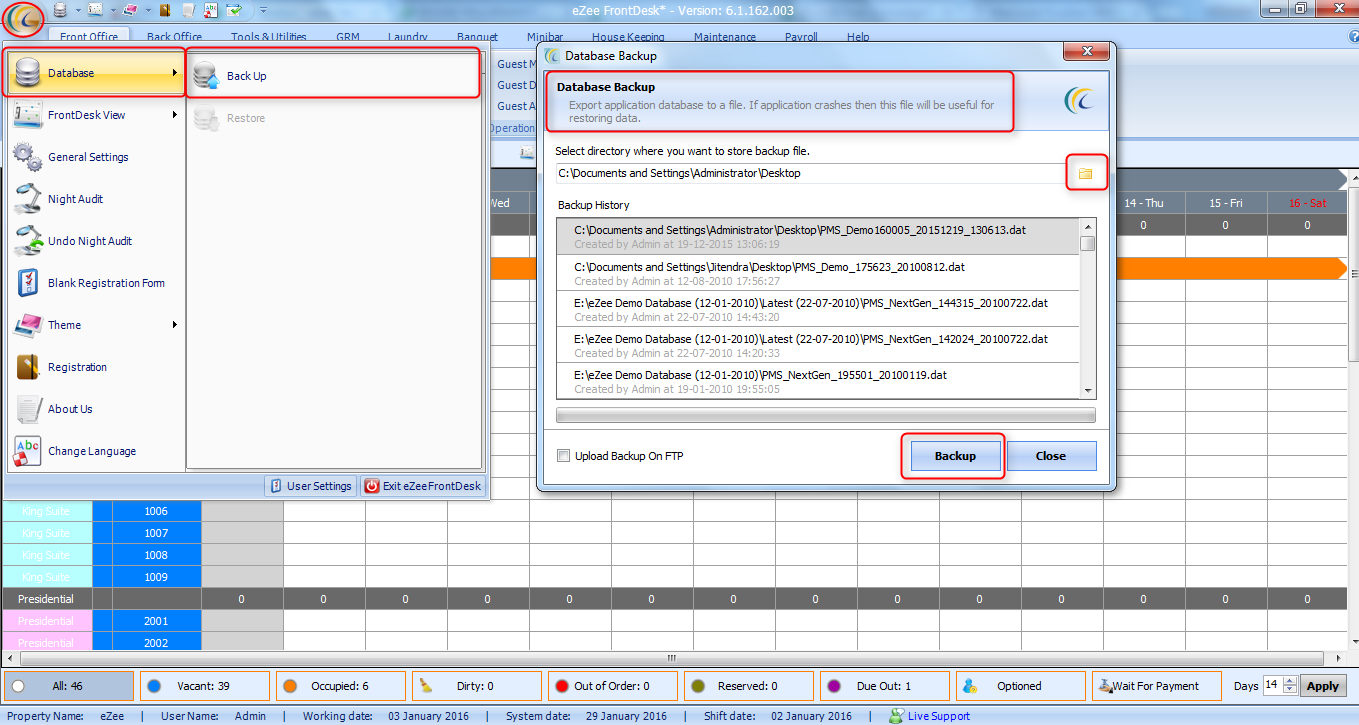Open the Live Support link
This screenshot has width=1359, height=725.
point(938,716)
